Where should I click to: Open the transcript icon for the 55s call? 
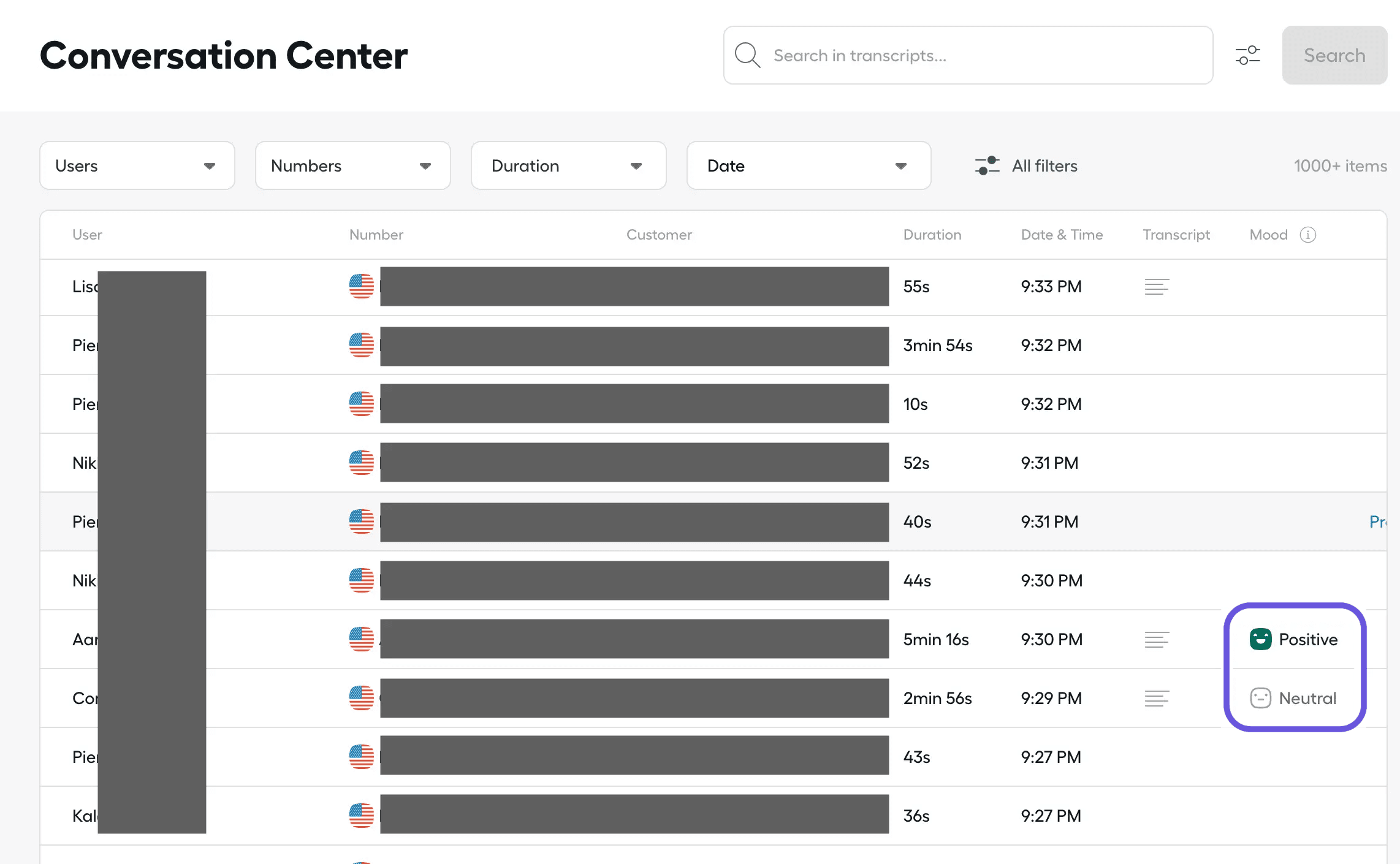(x=1157, y=286)
